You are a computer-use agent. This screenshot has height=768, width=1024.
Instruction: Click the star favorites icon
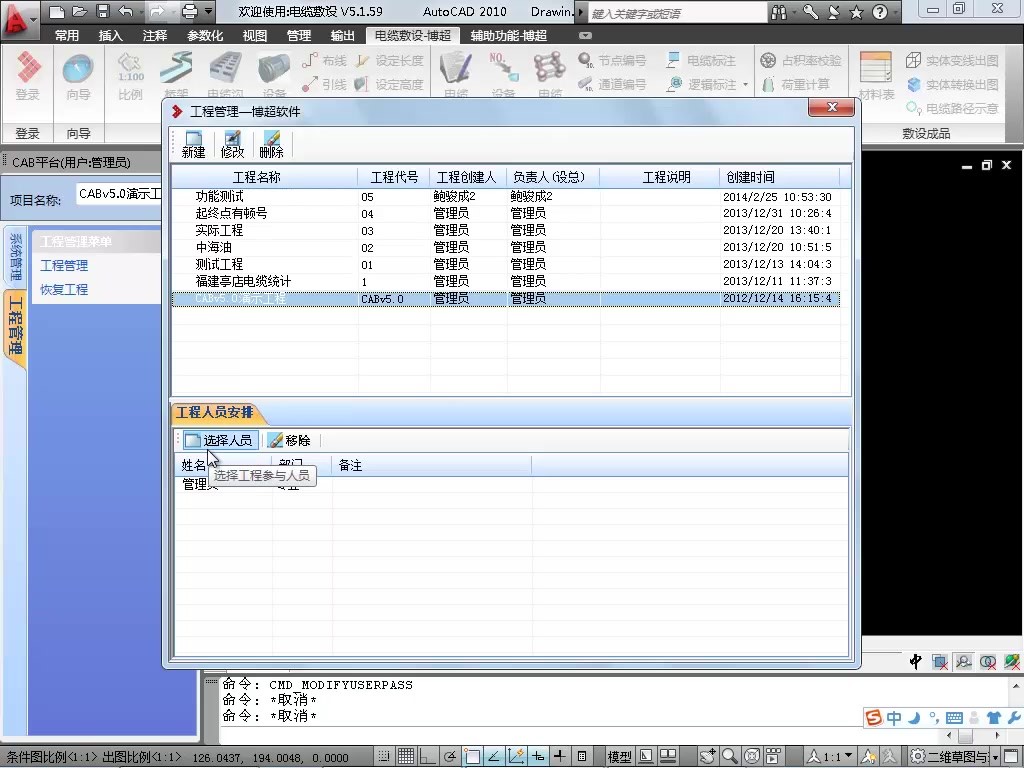856,12
